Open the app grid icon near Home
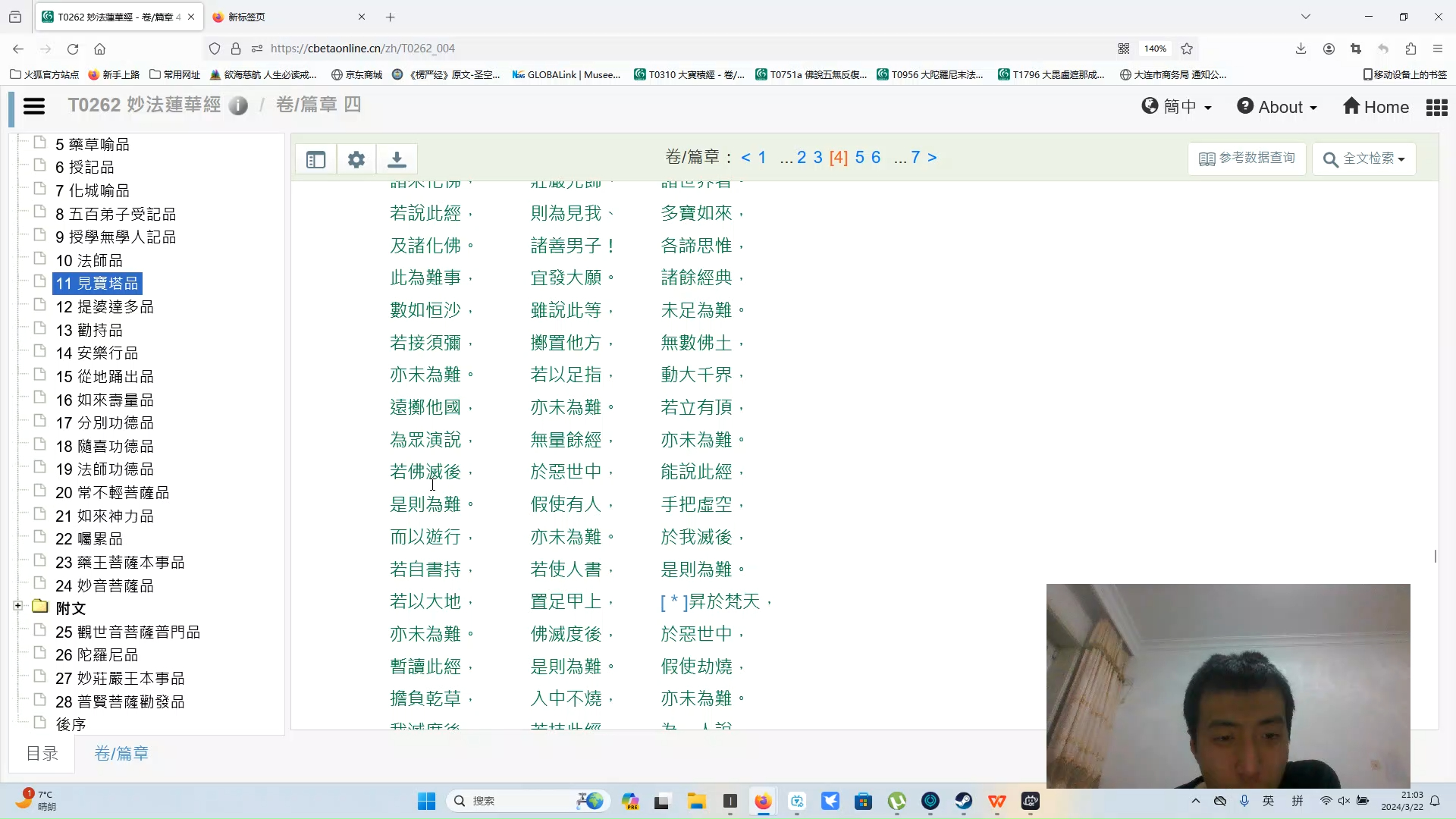The height and width of the screenshot is (819, 1456). click(1436, 107)
